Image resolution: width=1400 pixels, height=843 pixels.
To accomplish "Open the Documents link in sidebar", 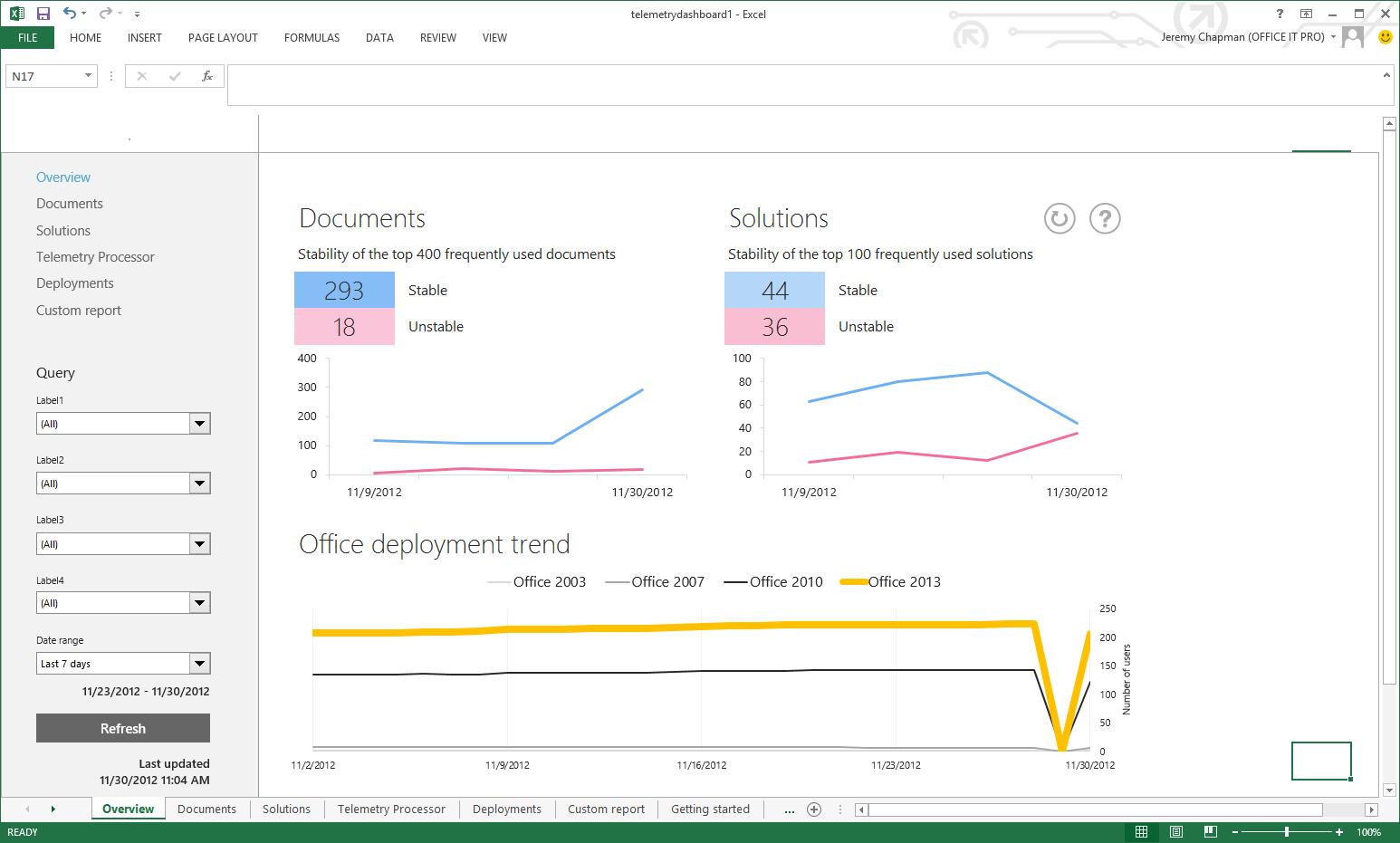I will 70,204.
